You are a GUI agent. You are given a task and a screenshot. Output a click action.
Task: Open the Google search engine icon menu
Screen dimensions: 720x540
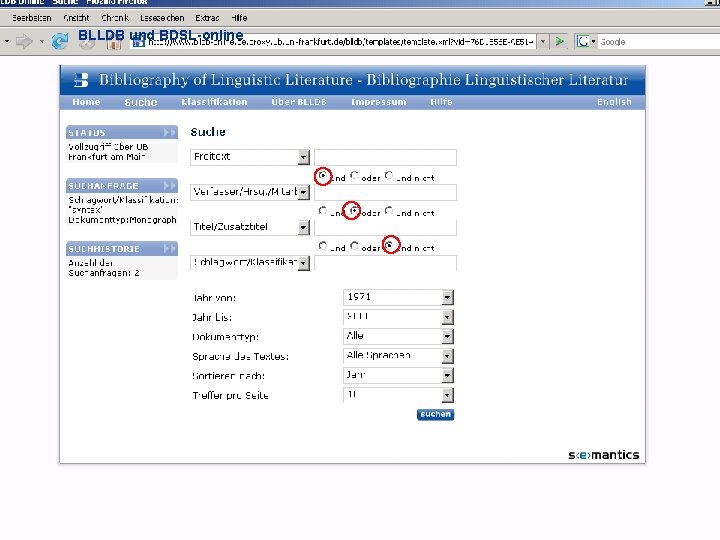(x=586, y=42)
